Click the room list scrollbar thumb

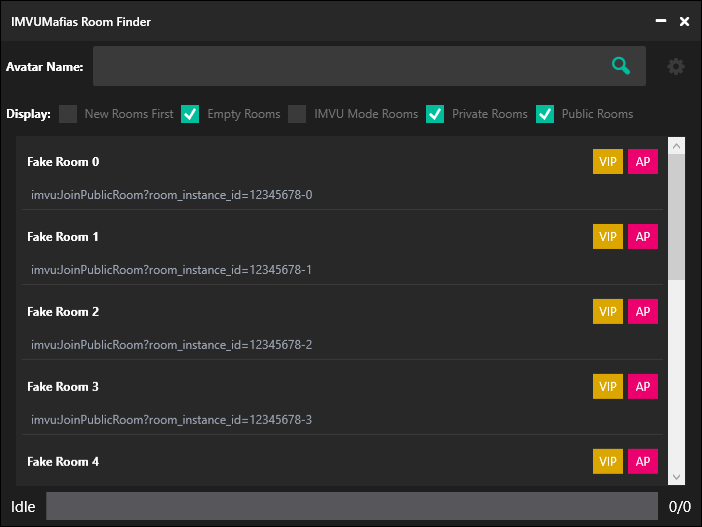coord(676,217)
